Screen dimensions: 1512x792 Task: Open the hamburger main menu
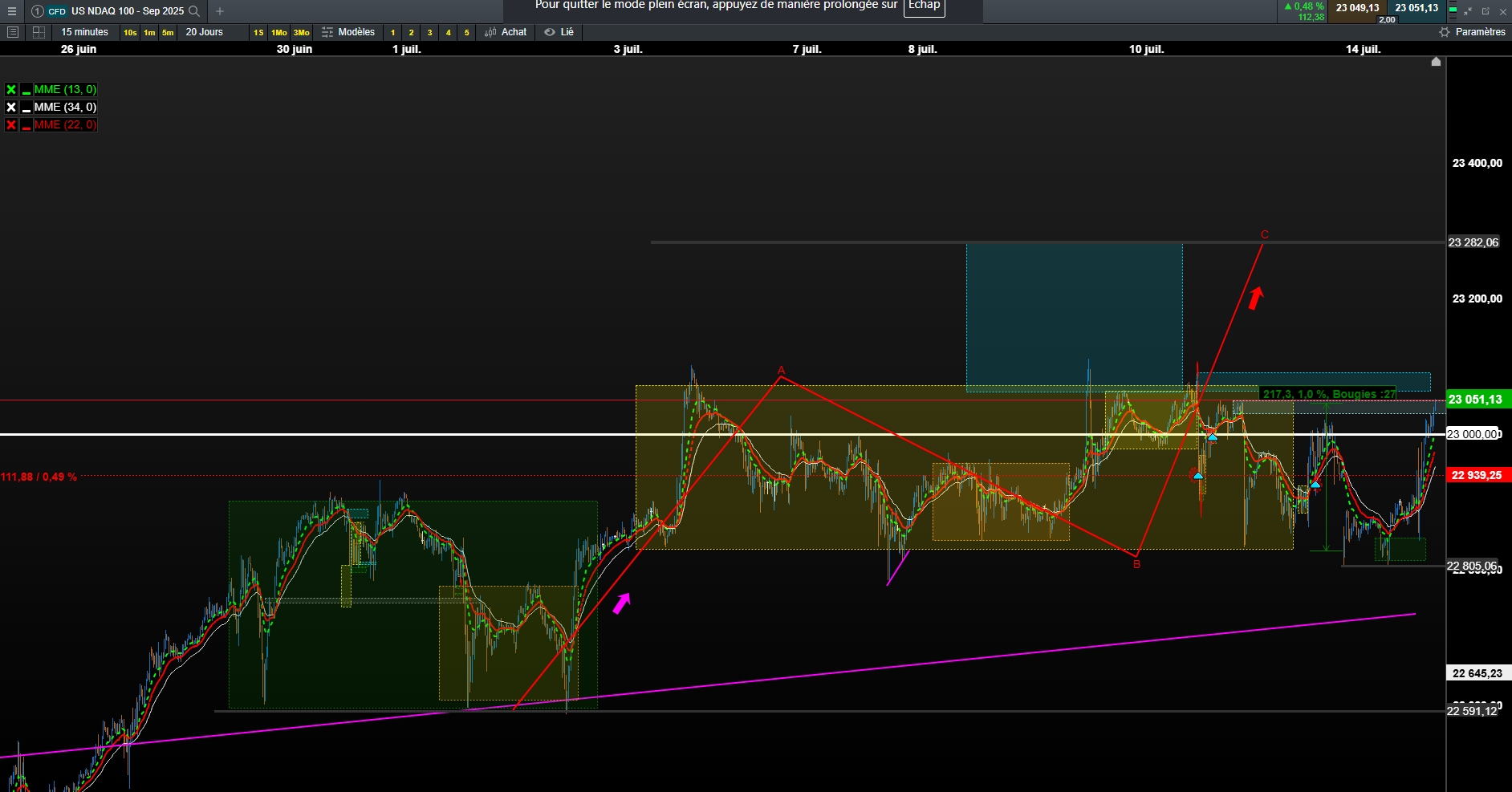click(x=12, y=11)
